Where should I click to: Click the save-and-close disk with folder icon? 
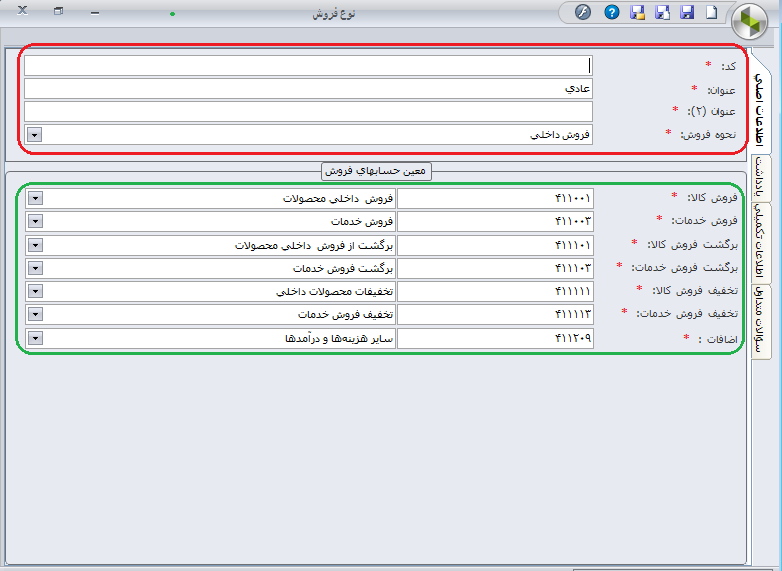(637, 12)
